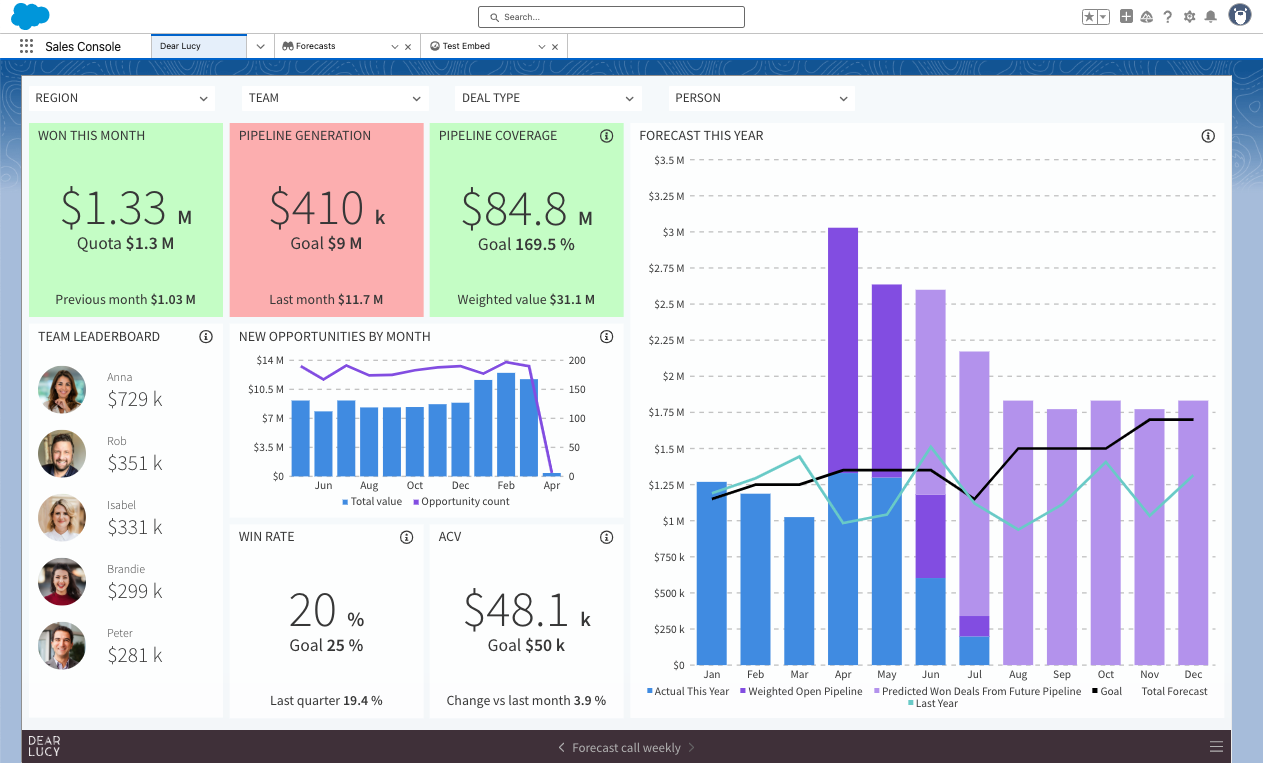Close the Test Embed tab

[x=555, y=47]
